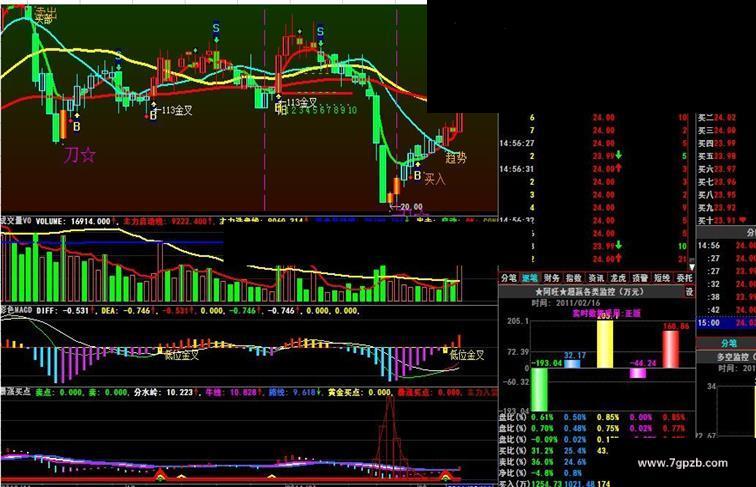Click the green -193.04 bar
The height and width of the screenshot is (487, 756).
pyautogui.click(x=539, y=389)
